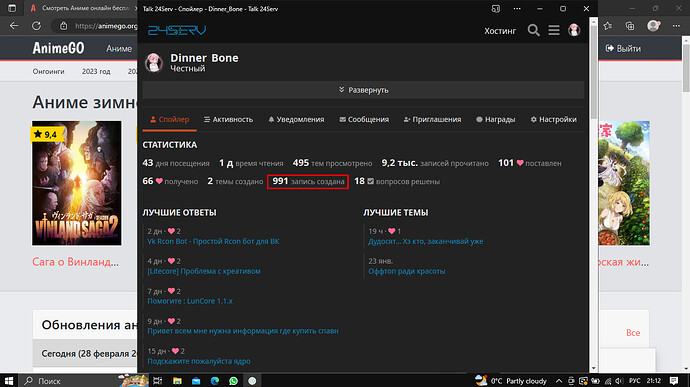Open topic 'Дудосят... Хз кто, заканчивай уже'
This screenshot has width=690, height=387.
tap(426, 241)
